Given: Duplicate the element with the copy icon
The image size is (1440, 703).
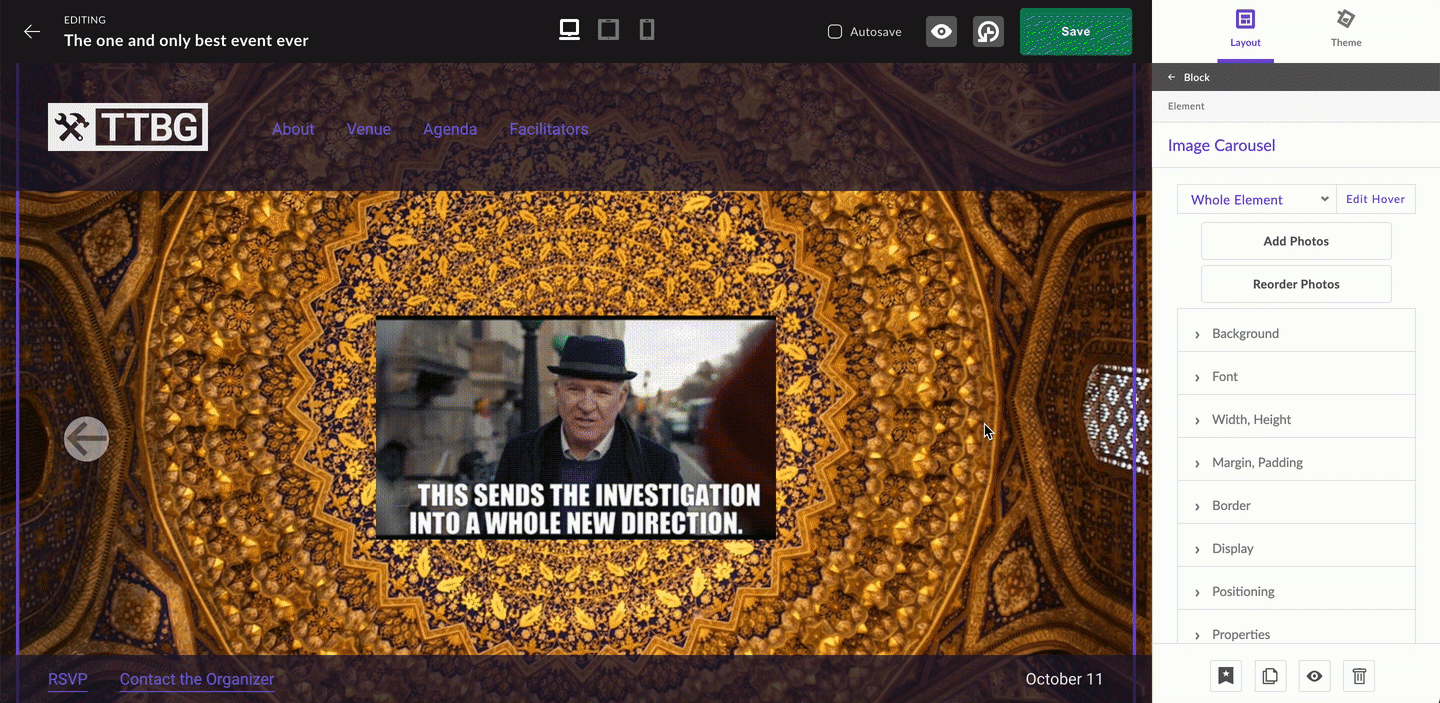Looking at the screenshot, I should coord(1270,676).
